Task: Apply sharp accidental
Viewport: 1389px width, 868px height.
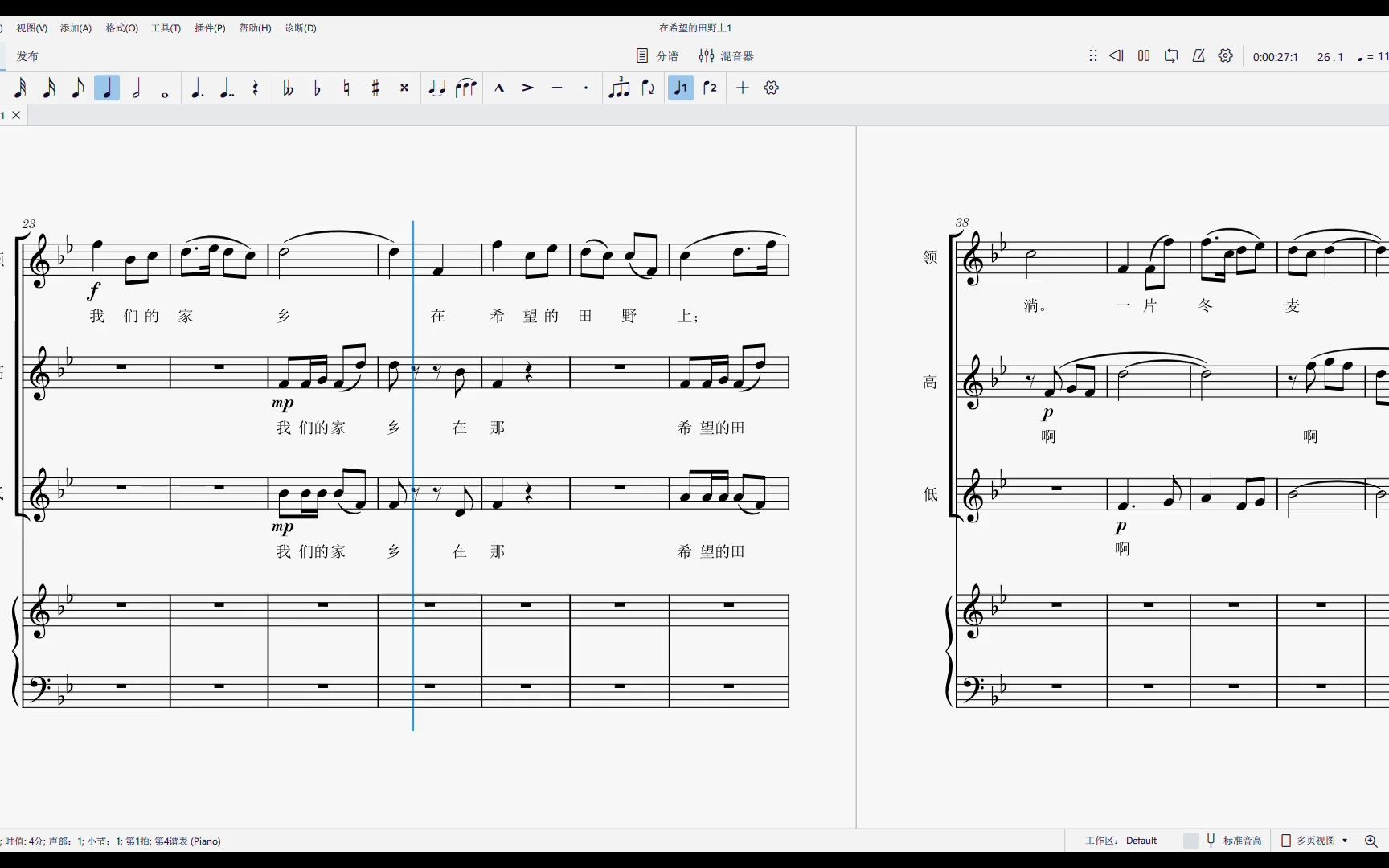Action: 375,88
